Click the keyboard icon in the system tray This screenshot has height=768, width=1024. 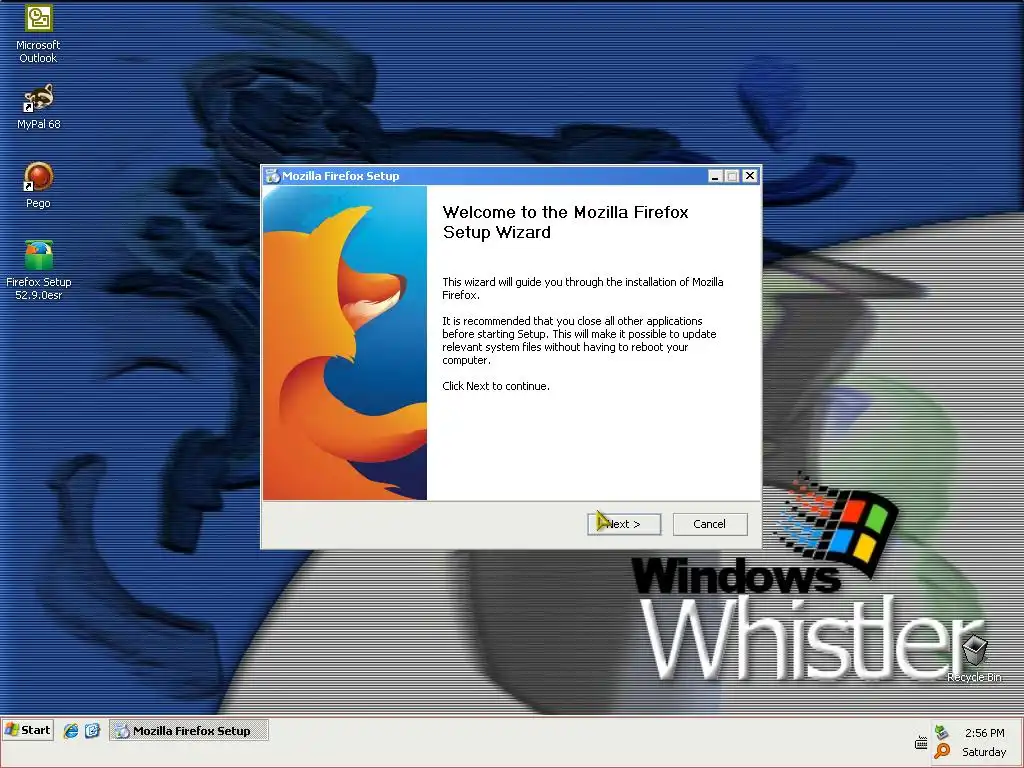[921, 743]
